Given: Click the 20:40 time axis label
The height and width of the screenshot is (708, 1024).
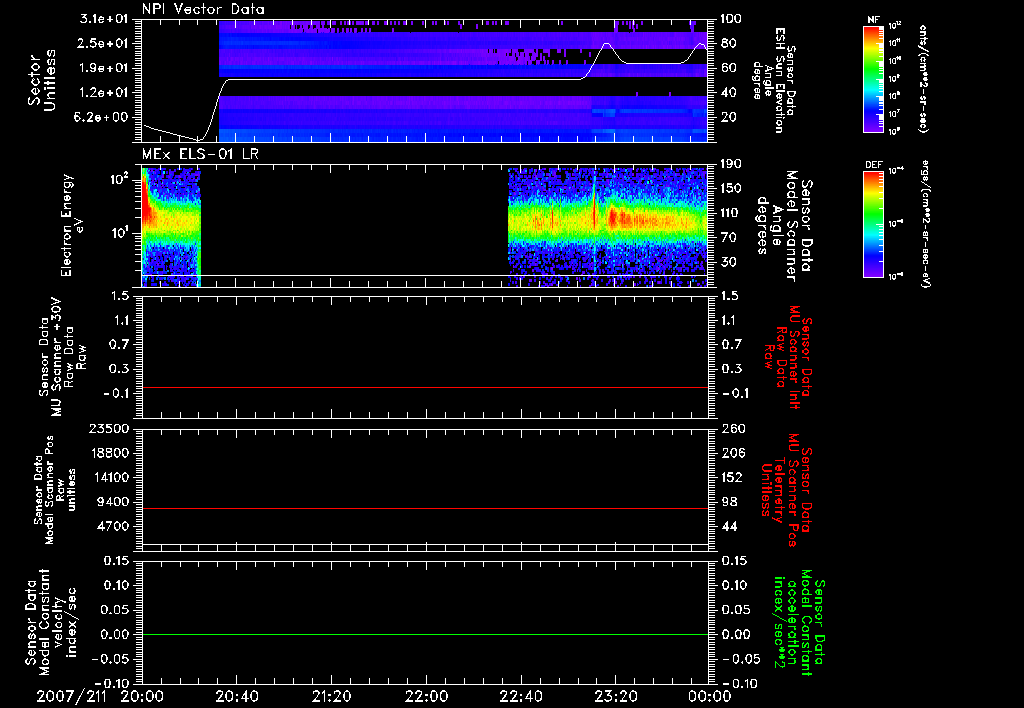Looking at the screenshot, I should coord(236,697).
